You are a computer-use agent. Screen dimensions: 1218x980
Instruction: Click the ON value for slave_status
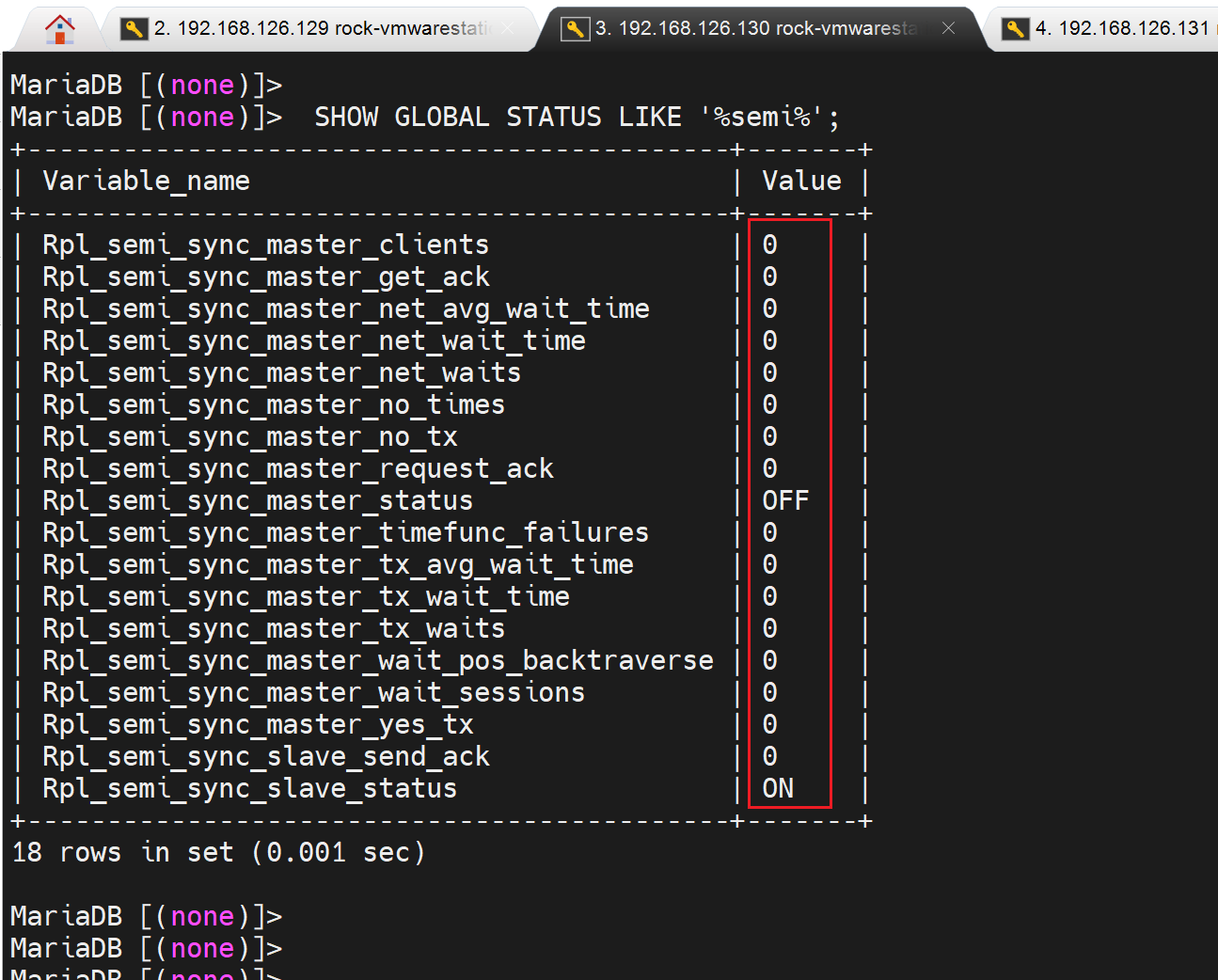pyautogui.click(x=778, y=788)
